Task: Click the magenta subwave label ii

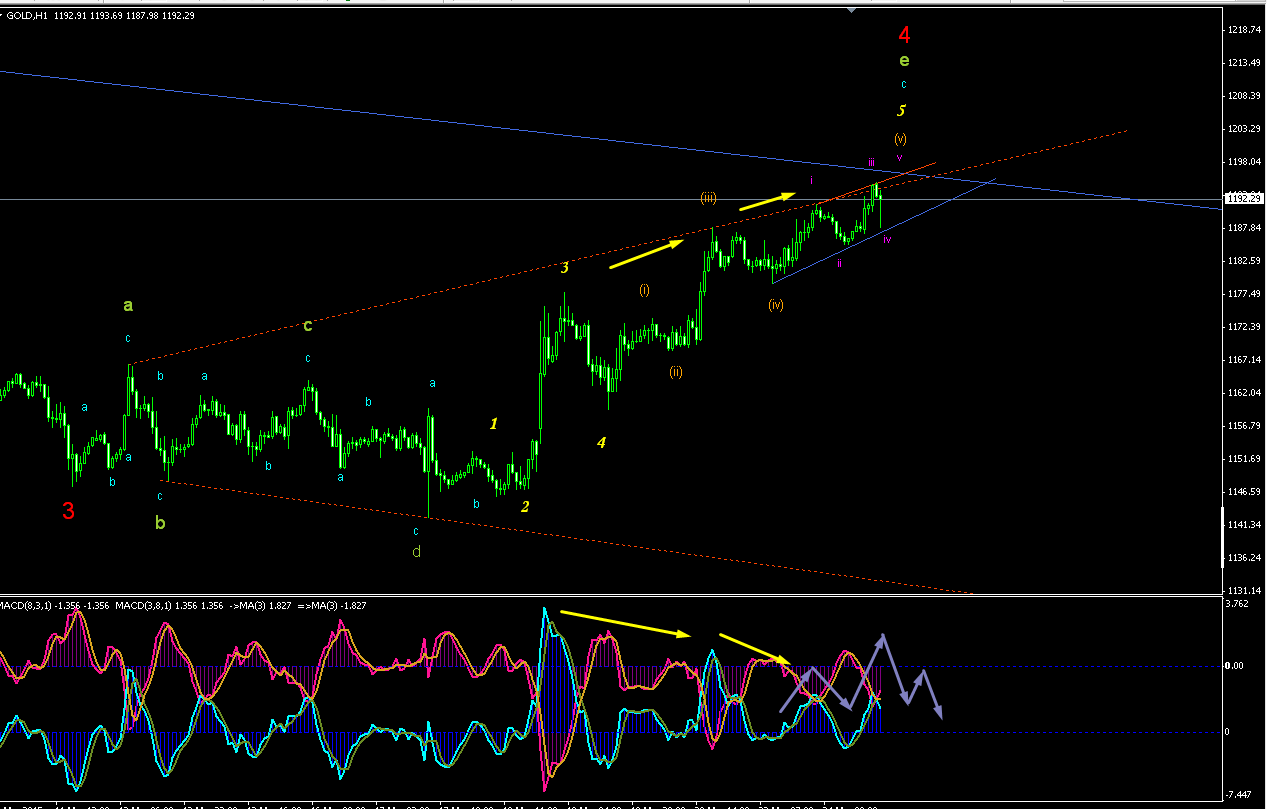Action: 840,264
